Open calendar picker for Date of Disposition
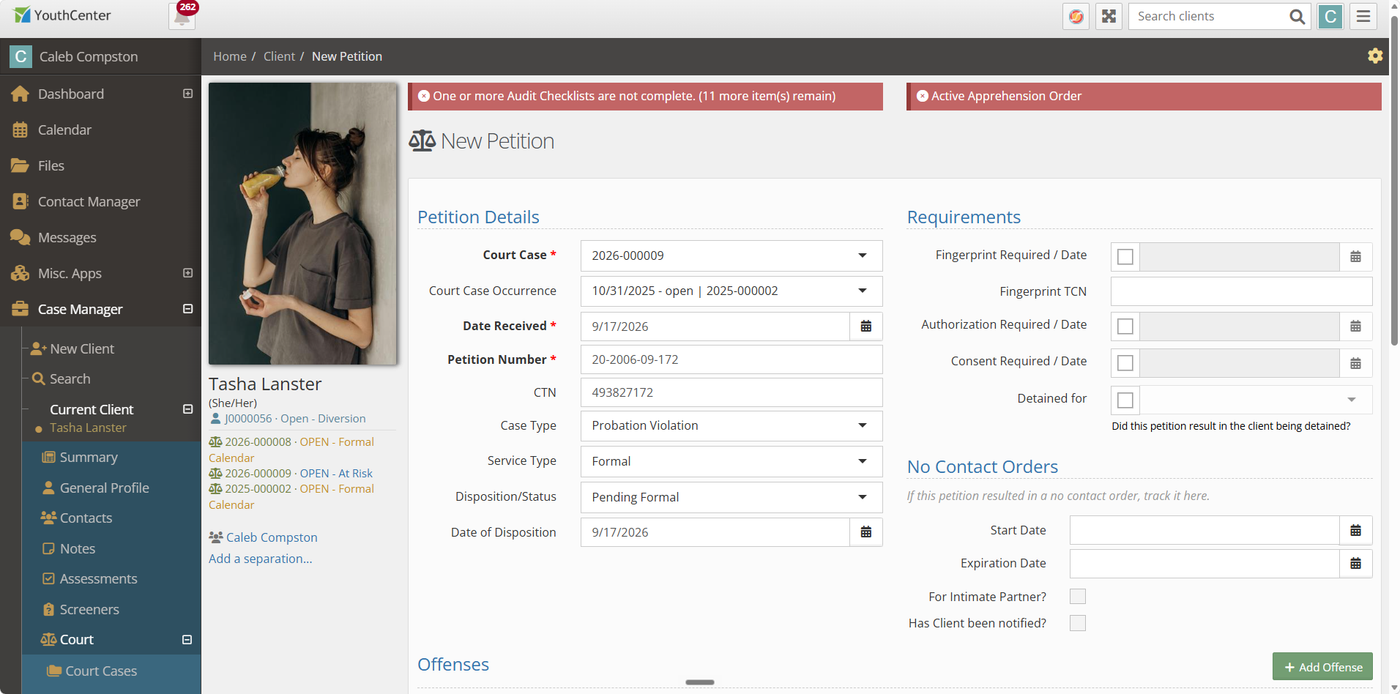Viewport: 1400px width, 694px height. 866,532
